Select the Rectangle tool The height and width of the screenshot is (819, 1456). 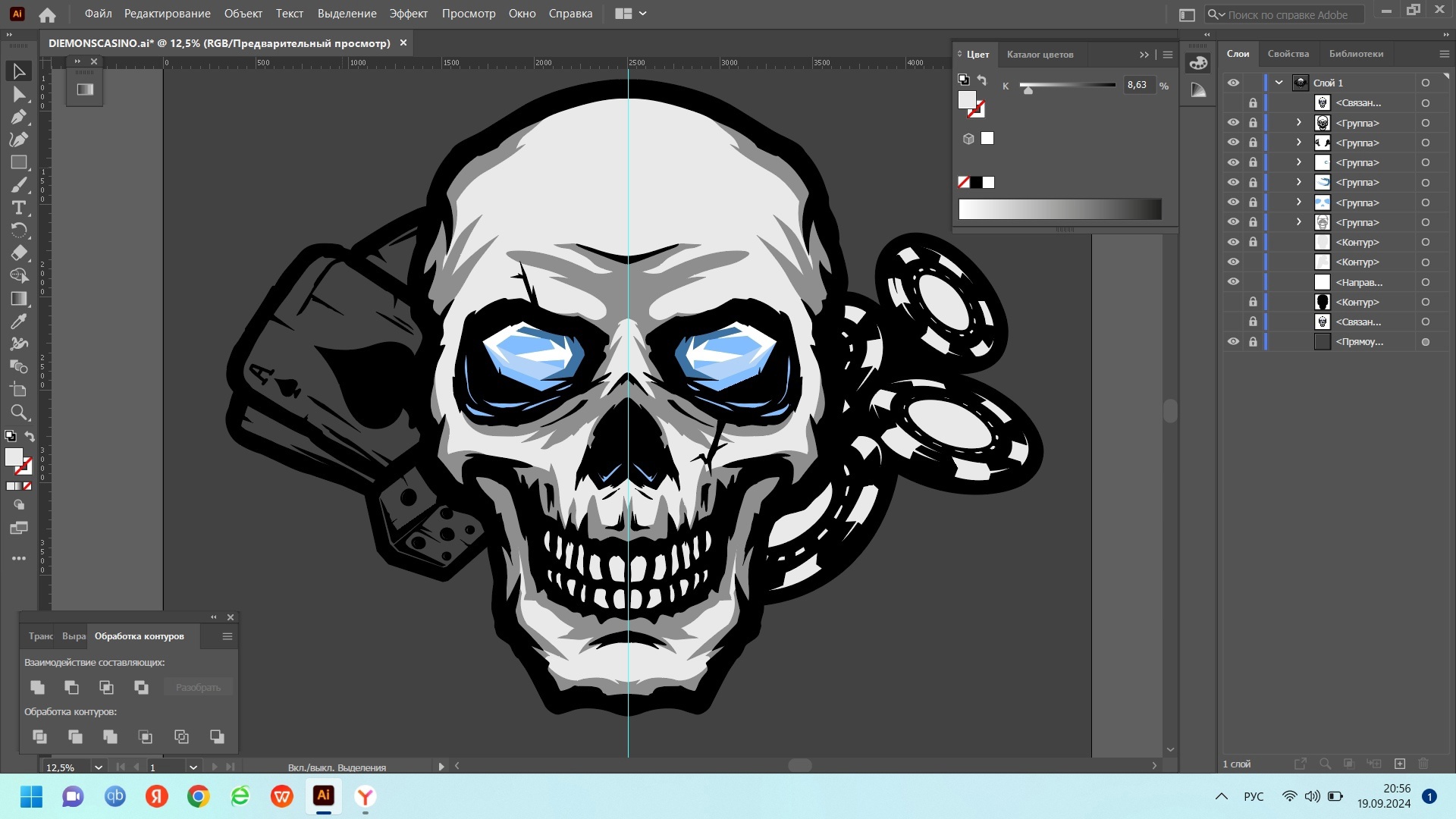(19, 162)
